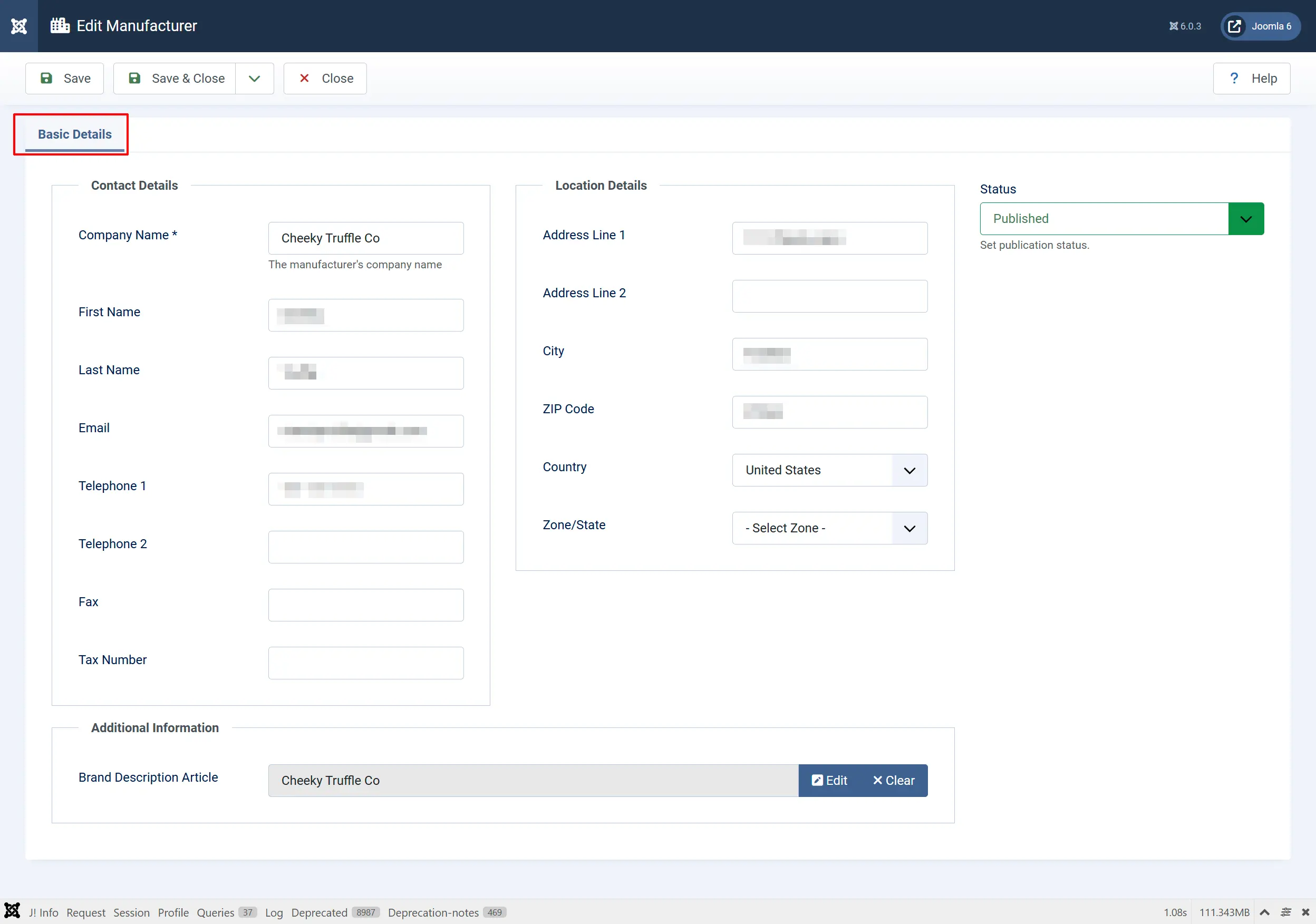Click the 1.08s load time indicator
Image resolution: width=1316 pixels, height=924 pixels.
(1175, 912)
